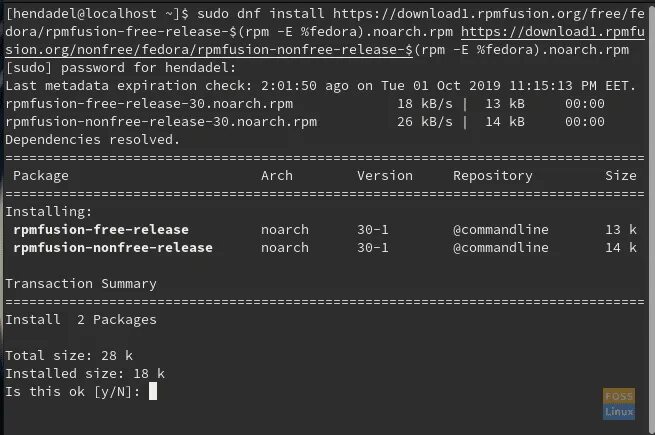The width and height of the screenshot is (655, 435).
Task: Click the 'Install 2 Packages' line
Action: [81, 320]
